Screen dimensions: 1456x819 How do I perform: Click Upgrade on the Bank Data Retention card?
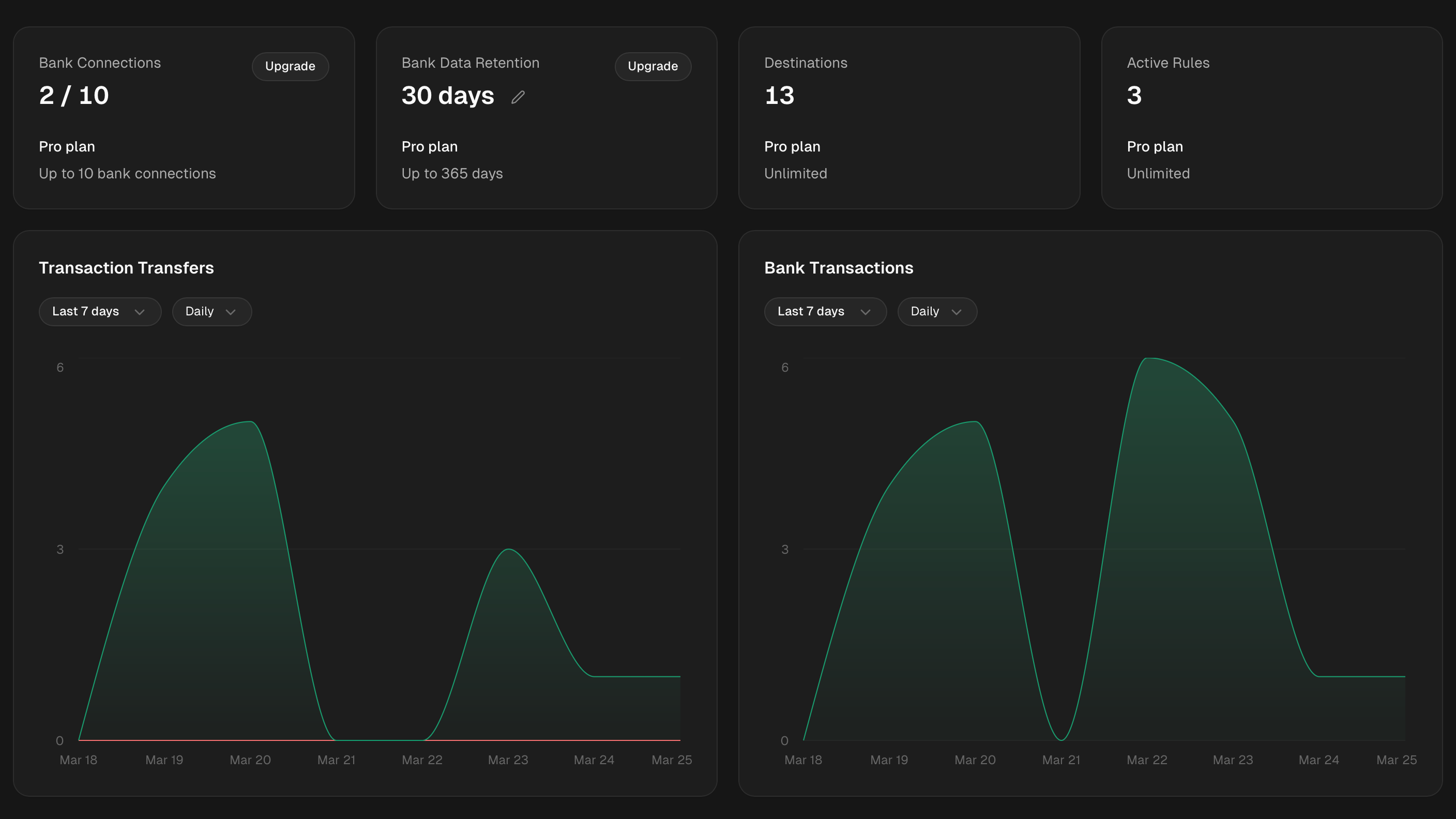tap(653, 66)
